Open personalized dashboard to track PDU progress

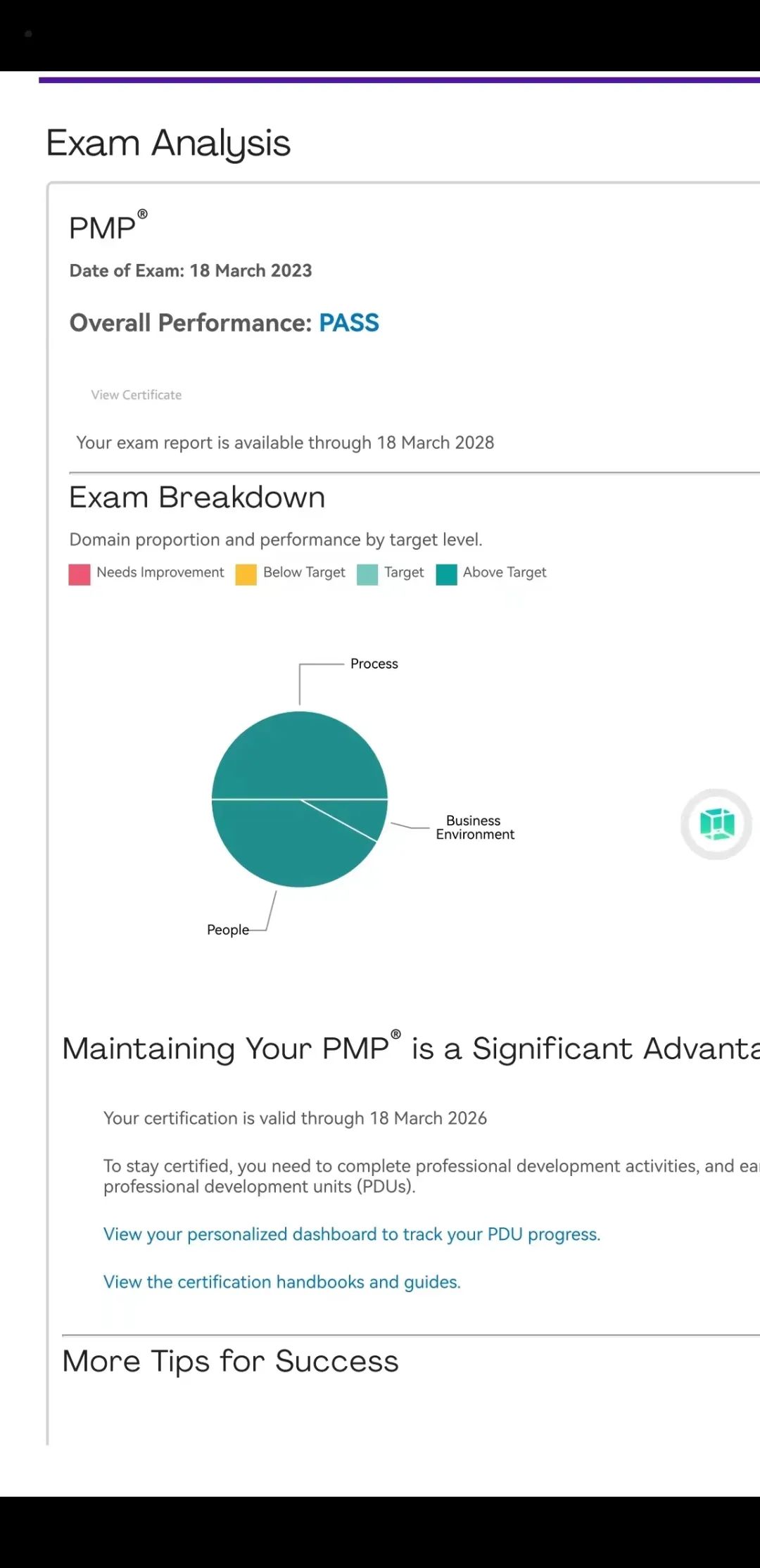click(352, 1234)
